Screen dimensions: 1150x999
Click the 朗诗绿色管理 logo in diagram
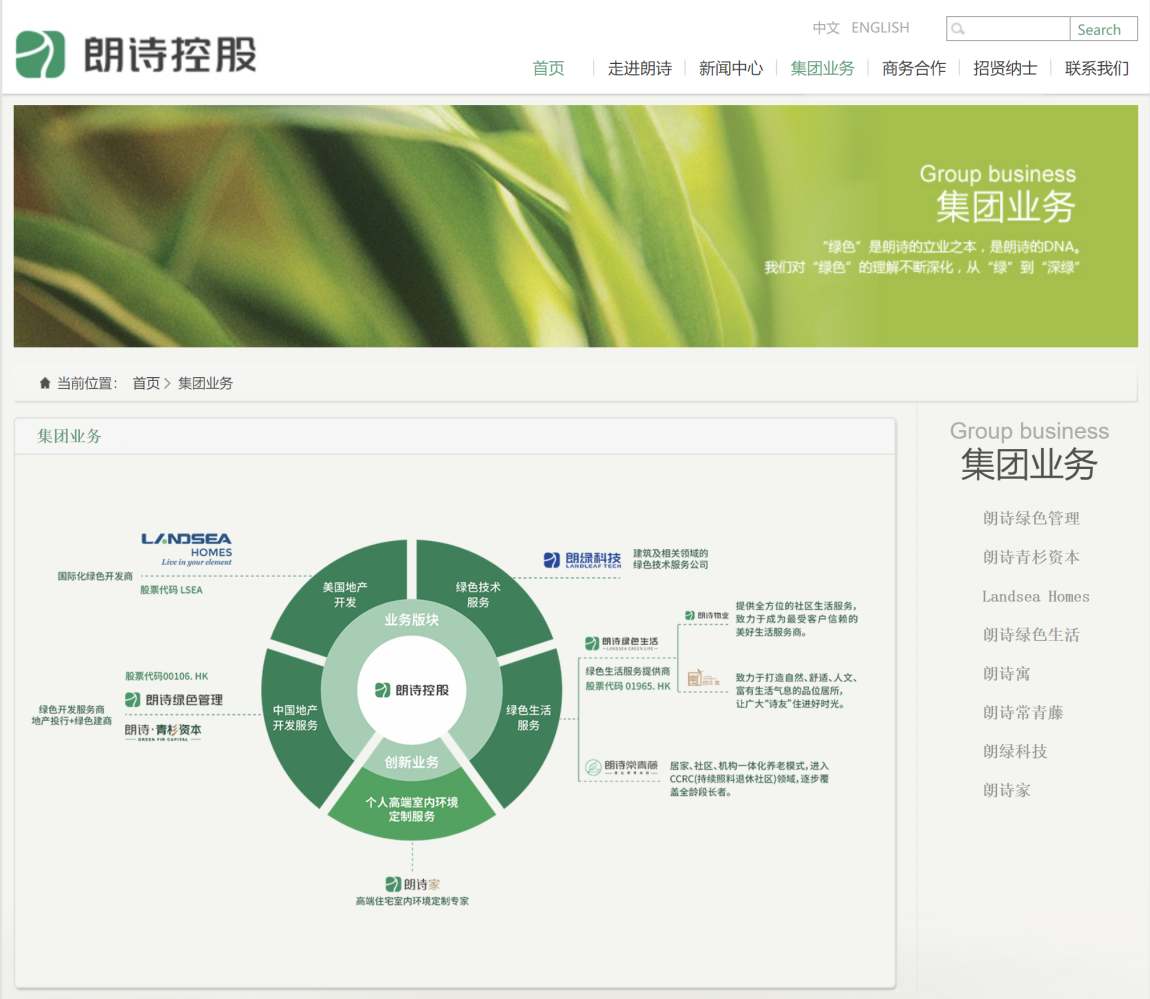coord(174,700)
